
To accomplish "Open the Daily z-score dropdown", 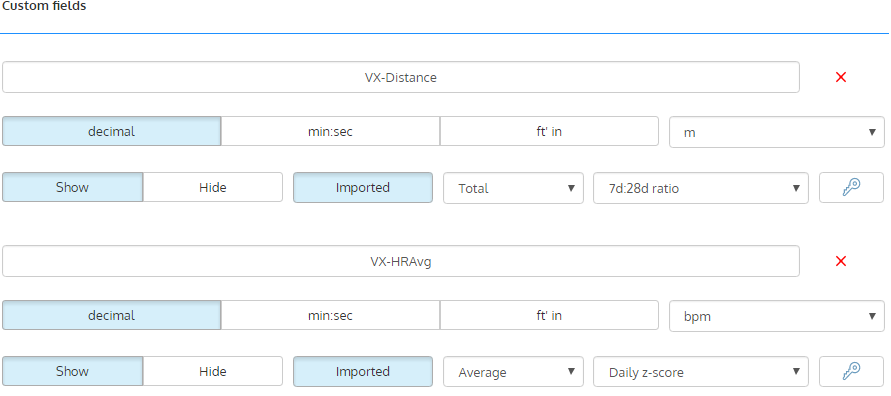I will (701, 372).
